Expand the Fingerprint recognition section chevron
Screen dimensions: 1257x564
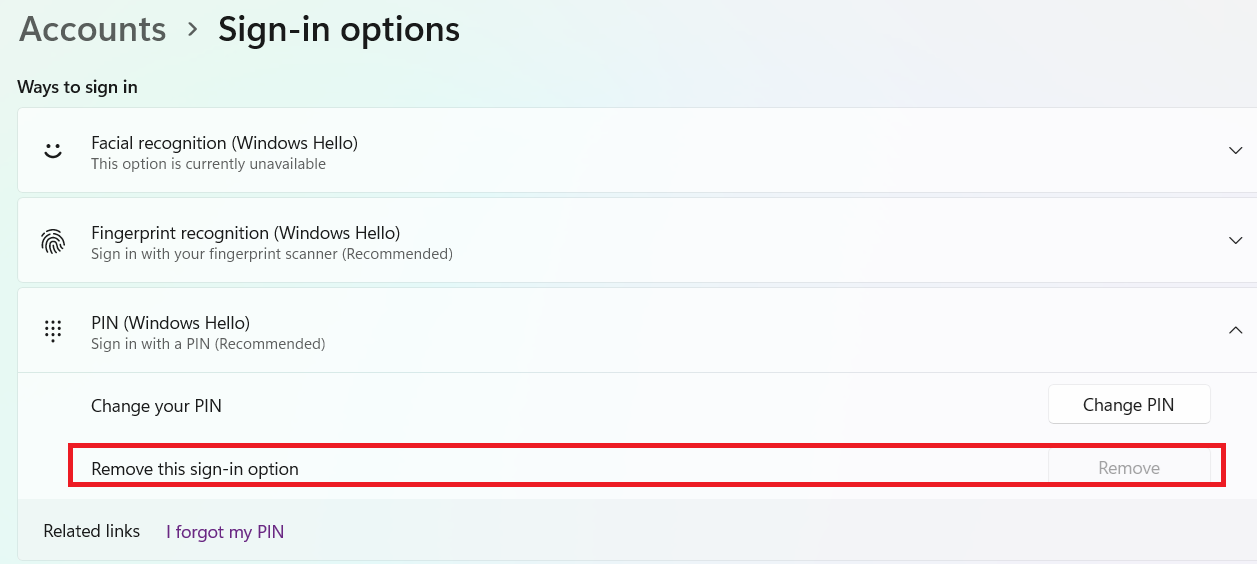[x=1236, y=240]
